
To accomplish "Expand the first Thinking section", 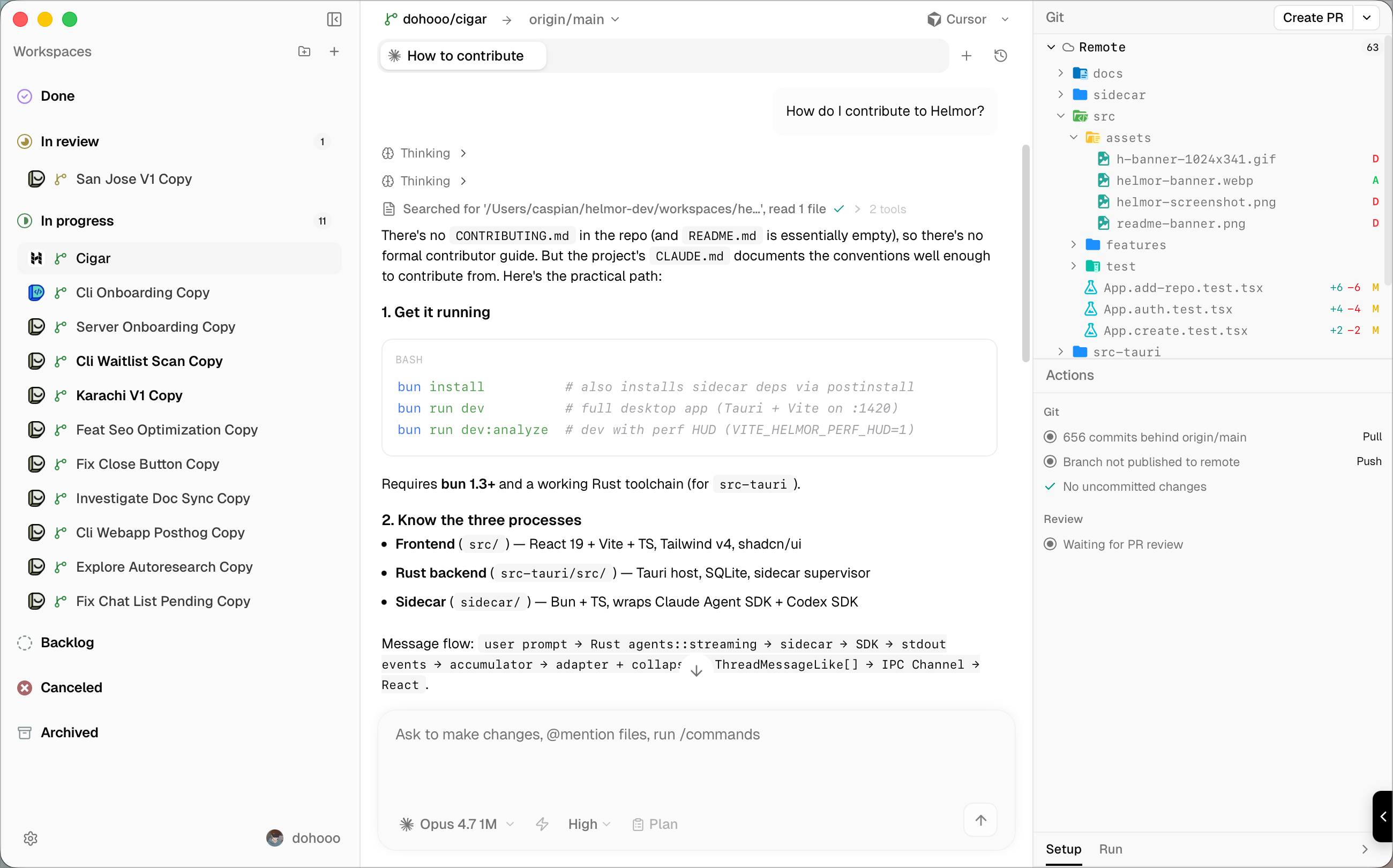I will coord(425,153).
